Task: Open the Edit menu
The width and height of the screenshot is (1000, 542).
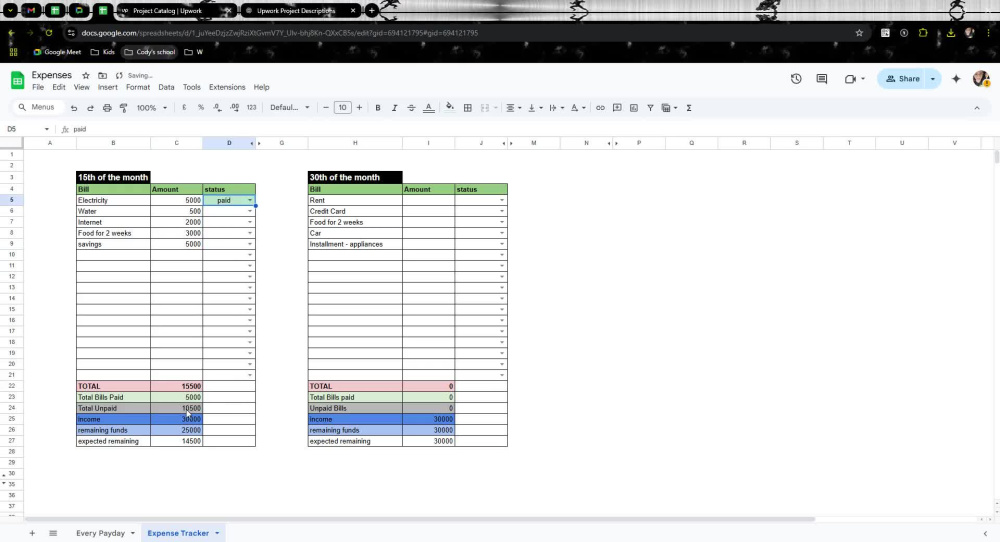Action: click(59, 87)
